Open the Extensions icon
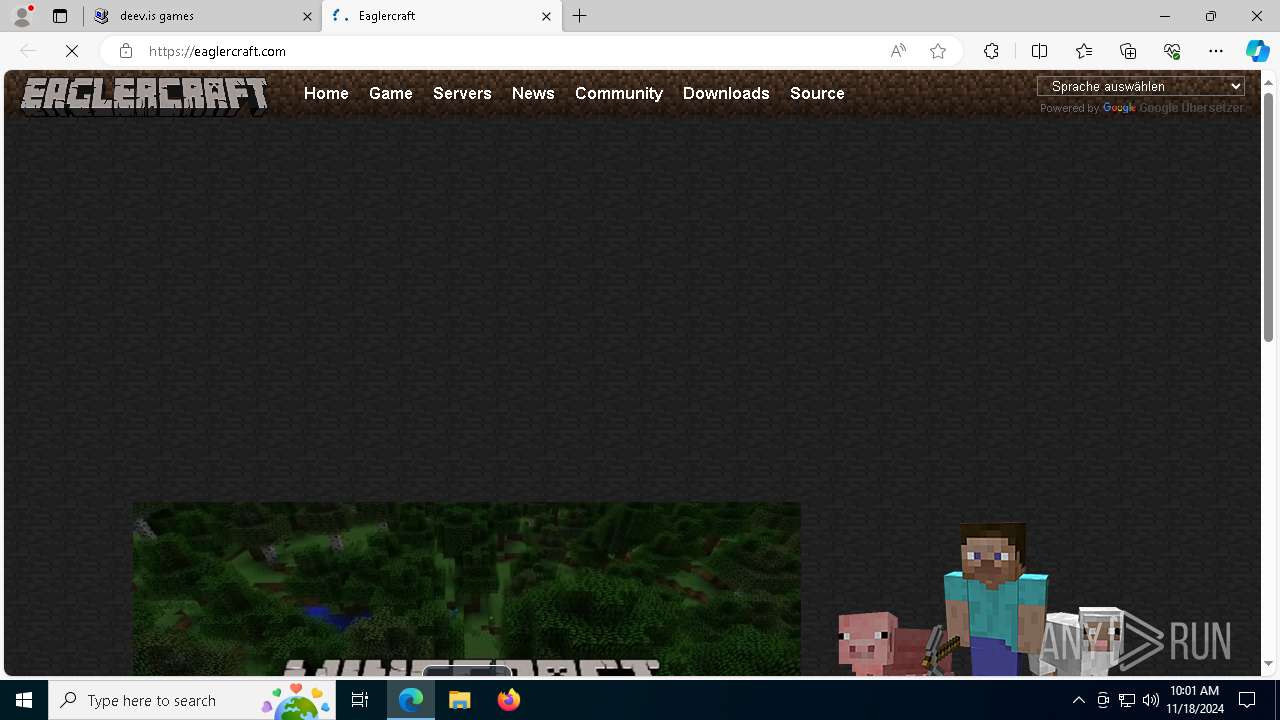The width and height of the screenshot is (1280, 720). point(991,51)
